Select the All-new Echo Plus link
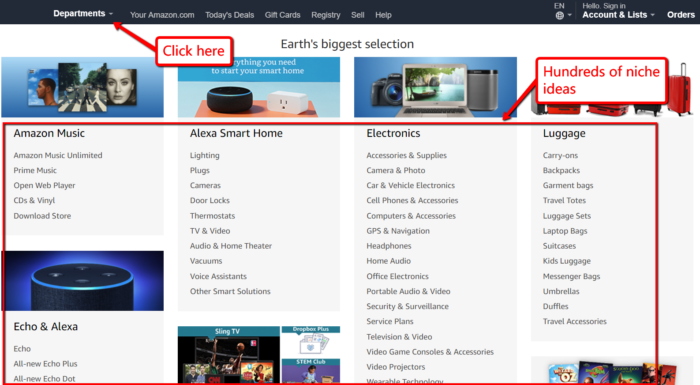This screenshot has height=385, width=700. (x=45, y=364)
